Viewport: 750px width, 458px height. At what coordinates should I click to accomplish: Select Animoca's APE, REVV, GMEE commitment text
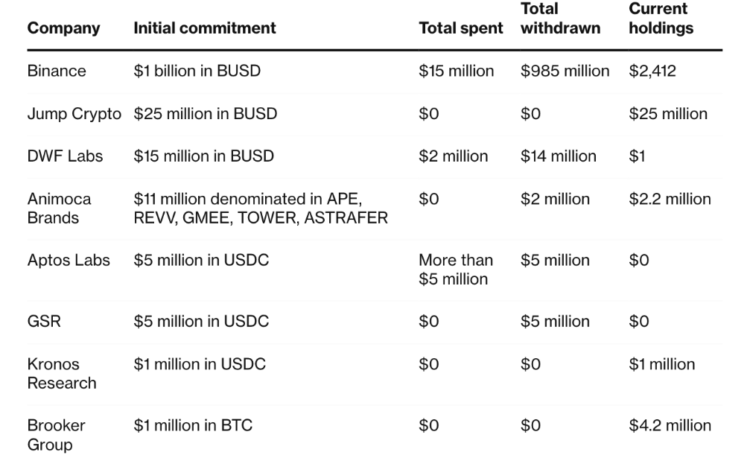point(260,208)
